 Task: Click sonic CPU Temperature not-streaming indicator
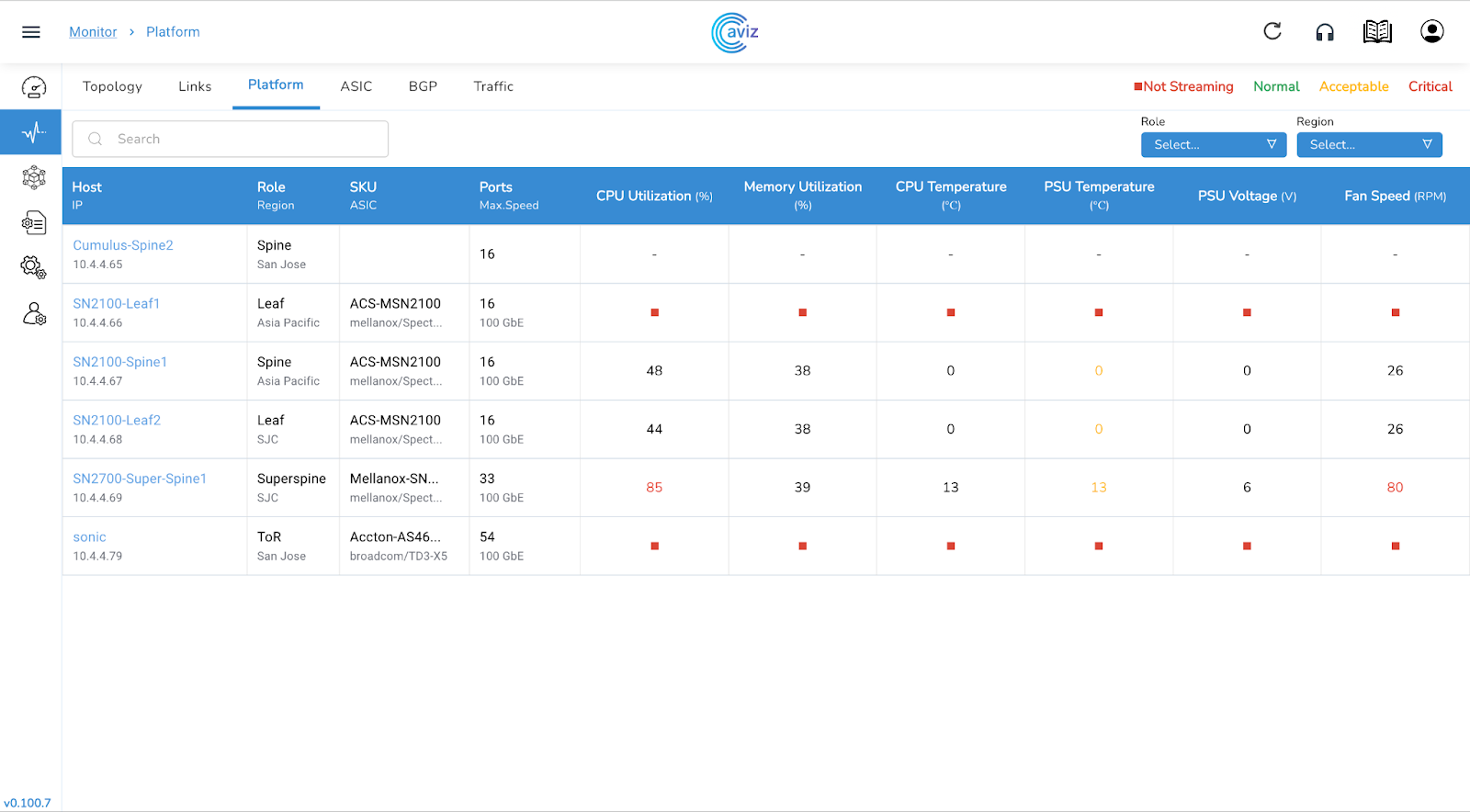pos(951,546)
